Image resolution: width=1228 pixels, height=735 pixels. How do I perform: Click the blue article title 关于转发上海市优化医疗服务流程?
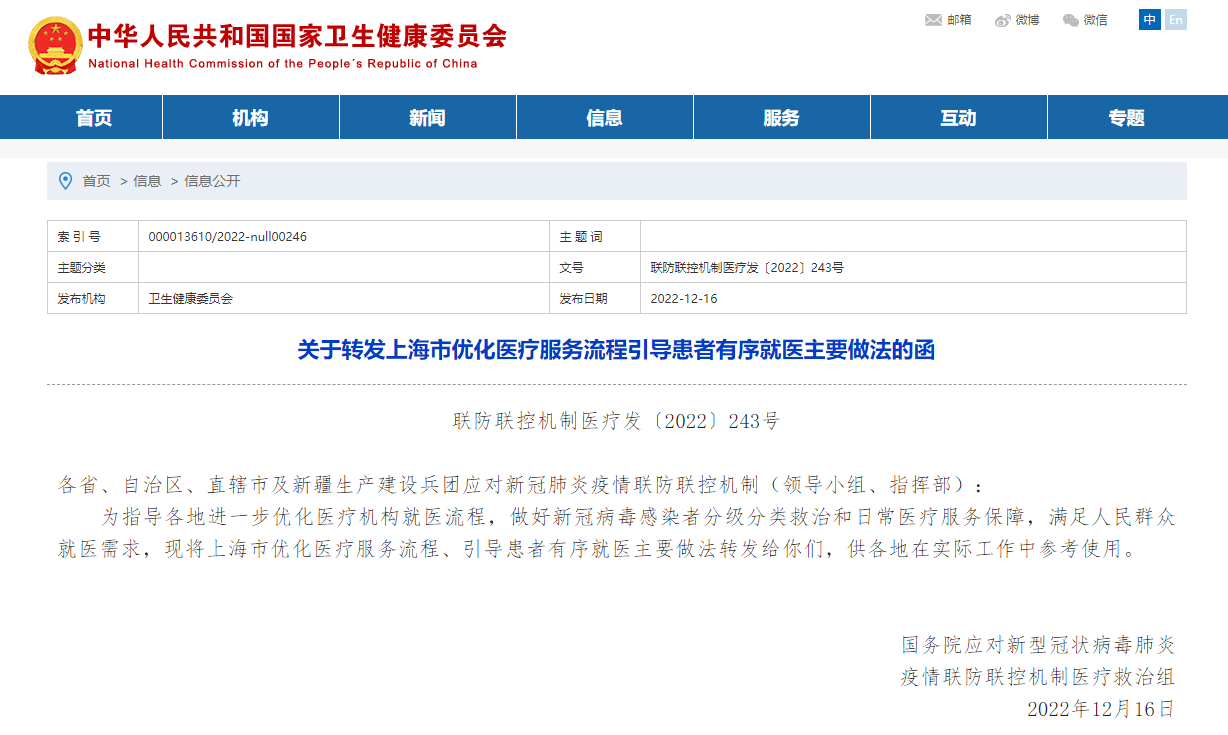coord(616,350)
